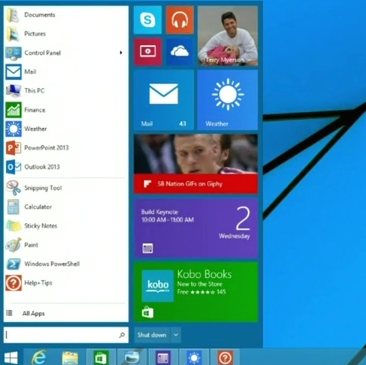The image size is (366, 365).
Task: Open the Store app on the taskbar
Action: coord(101,358)
